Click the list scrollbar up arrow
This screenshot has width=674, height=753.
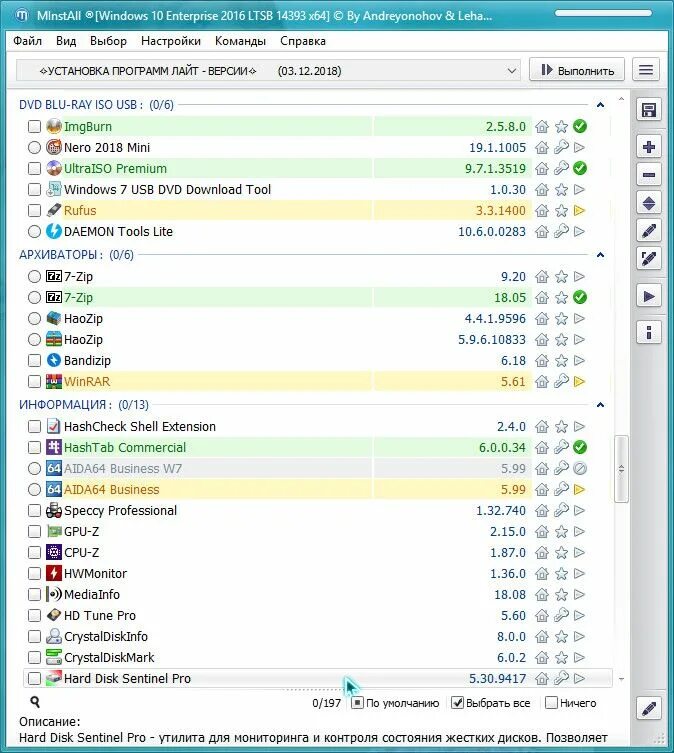(621, 99)
